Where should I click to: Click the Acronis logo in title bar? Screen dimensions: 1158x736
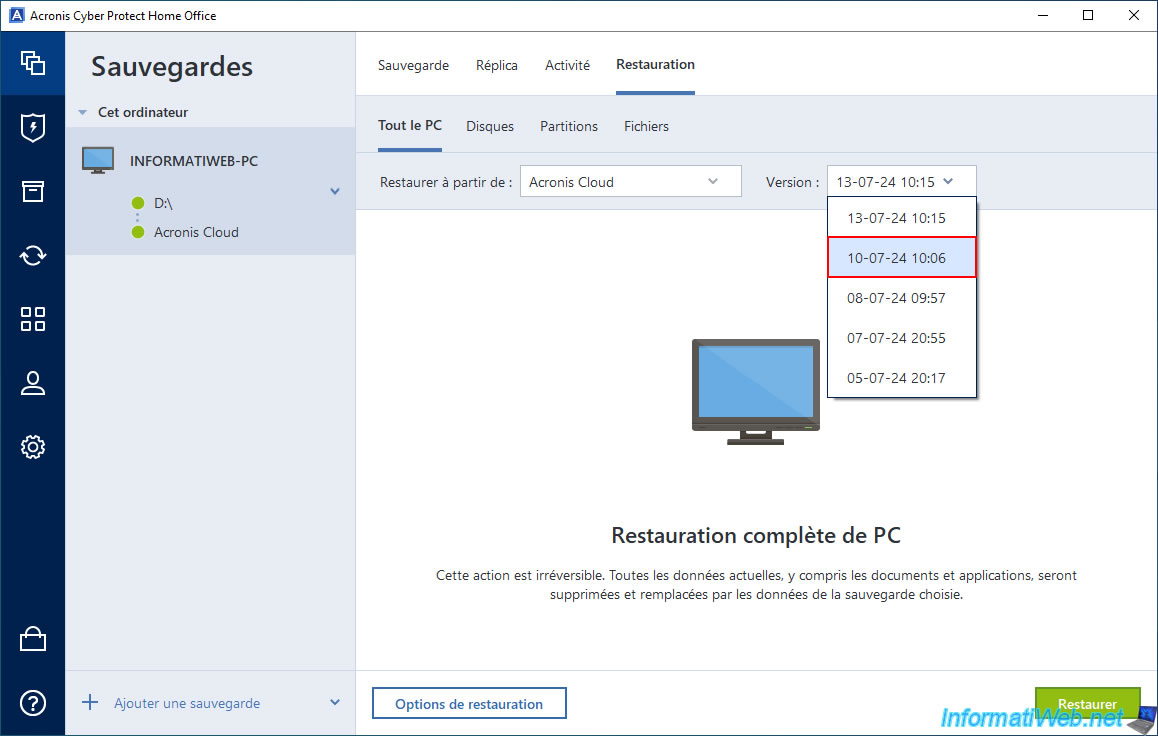[16, 16]
